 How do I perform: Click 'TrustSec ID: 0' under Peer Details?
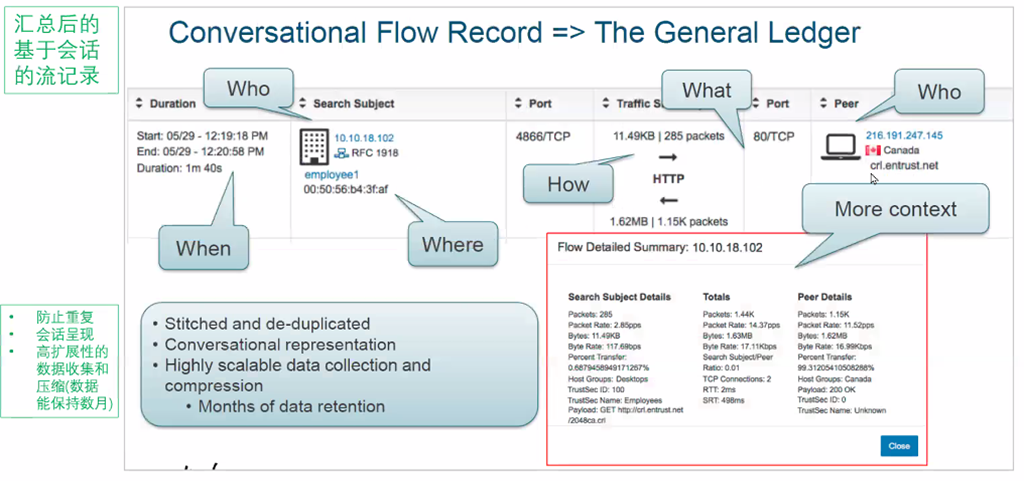pyautogui.click(x=823, y=400)
